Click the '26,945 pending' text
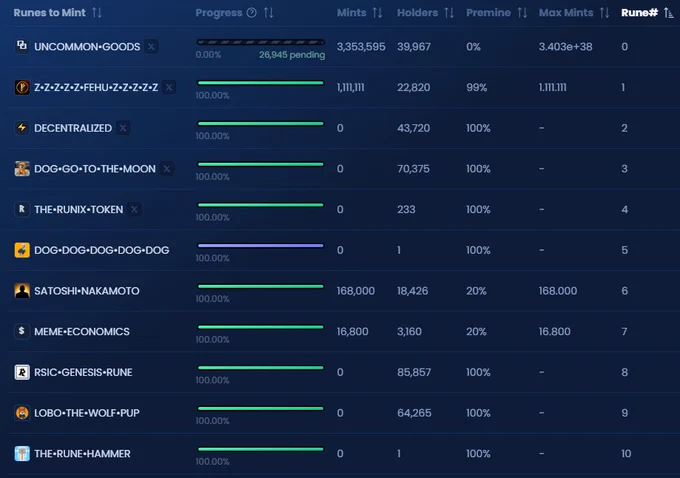 point(292,55)
